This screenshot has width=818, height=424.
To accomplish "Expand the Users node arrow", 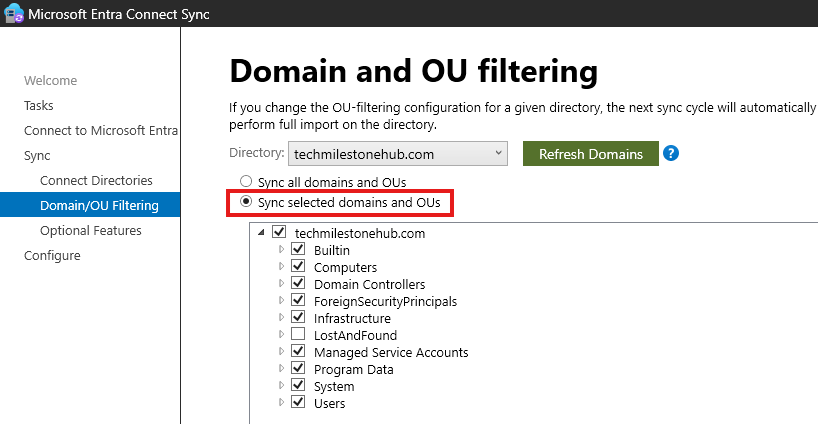I will click(x=281, y=402).
